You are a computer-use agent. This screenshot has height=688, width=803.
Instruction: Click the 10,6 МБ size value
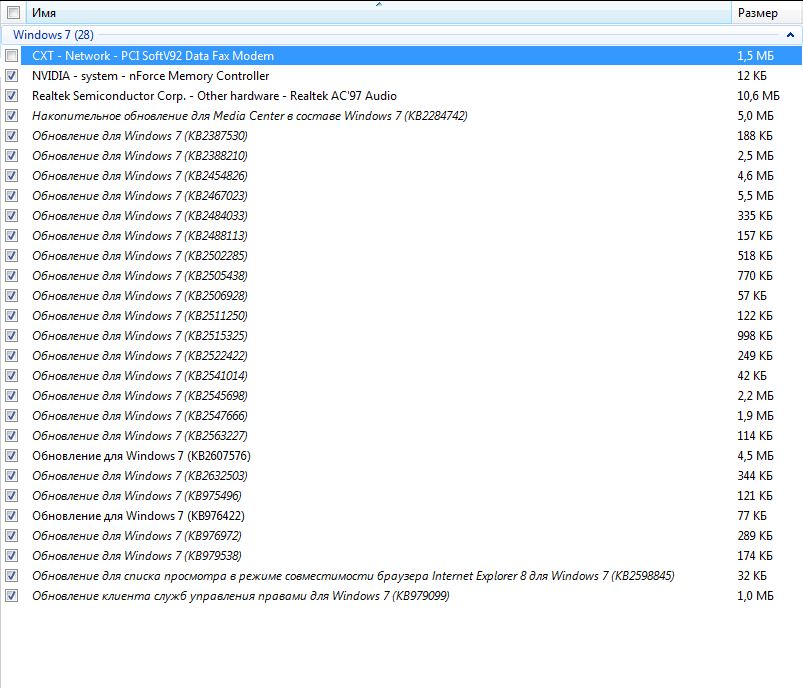point(758,96)
